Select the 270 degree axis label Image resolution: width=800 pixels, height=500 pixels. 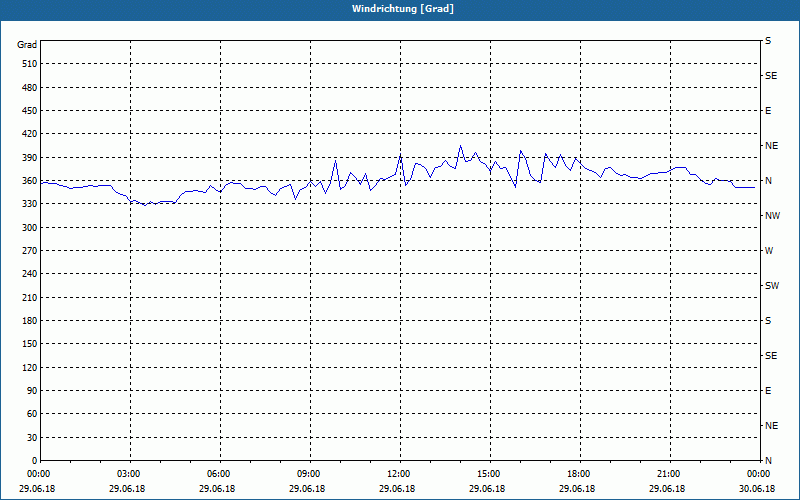point(30,251)
